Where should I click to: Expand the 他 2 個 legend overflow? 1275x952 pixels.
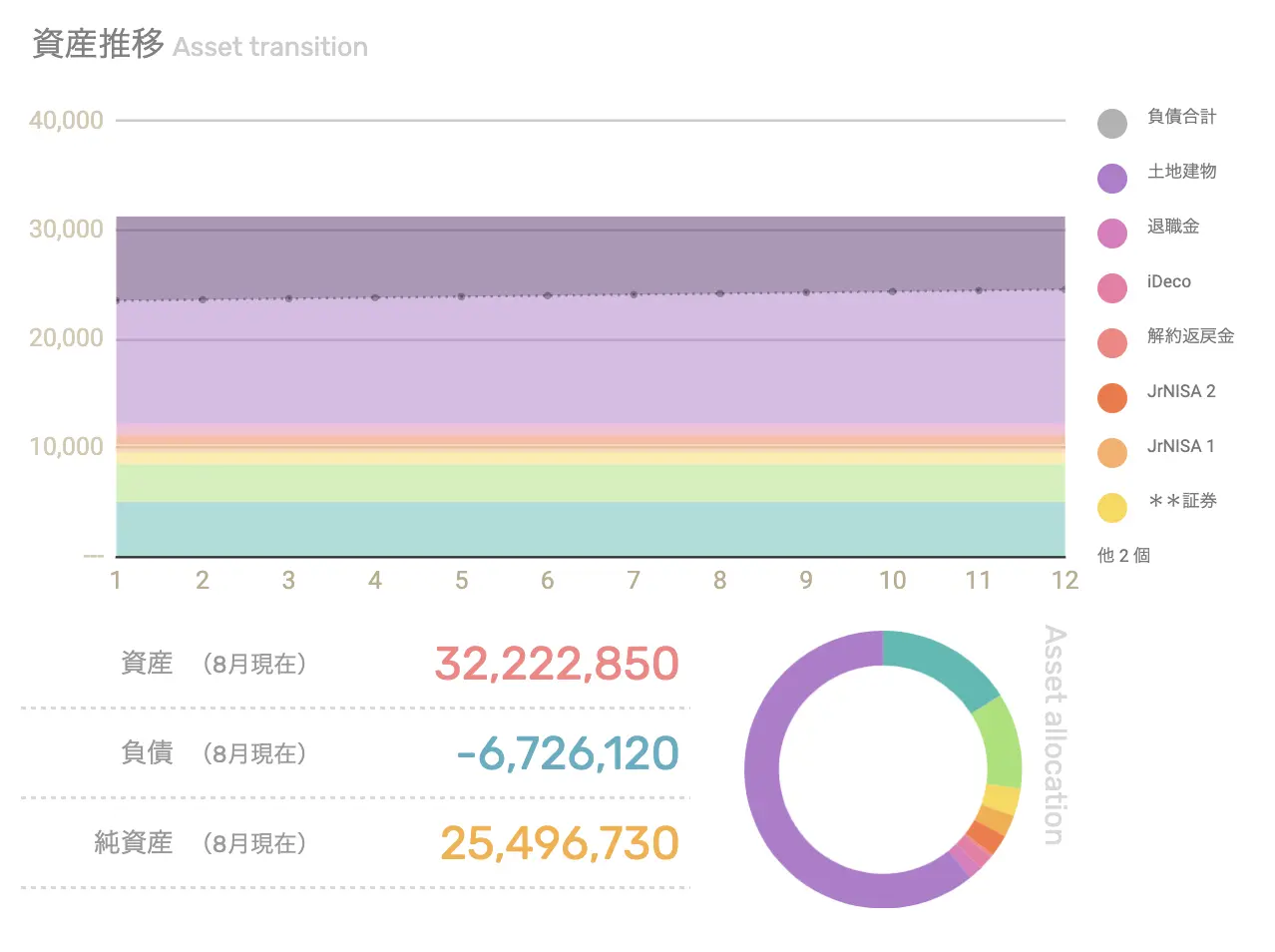(x=1123, y=556)
